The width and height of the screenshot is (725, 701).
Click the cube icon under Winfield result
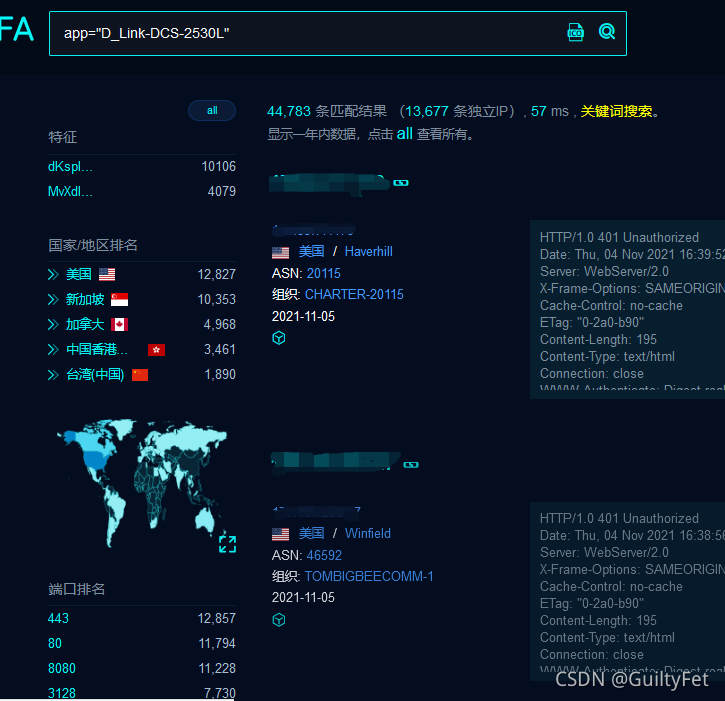279,620
